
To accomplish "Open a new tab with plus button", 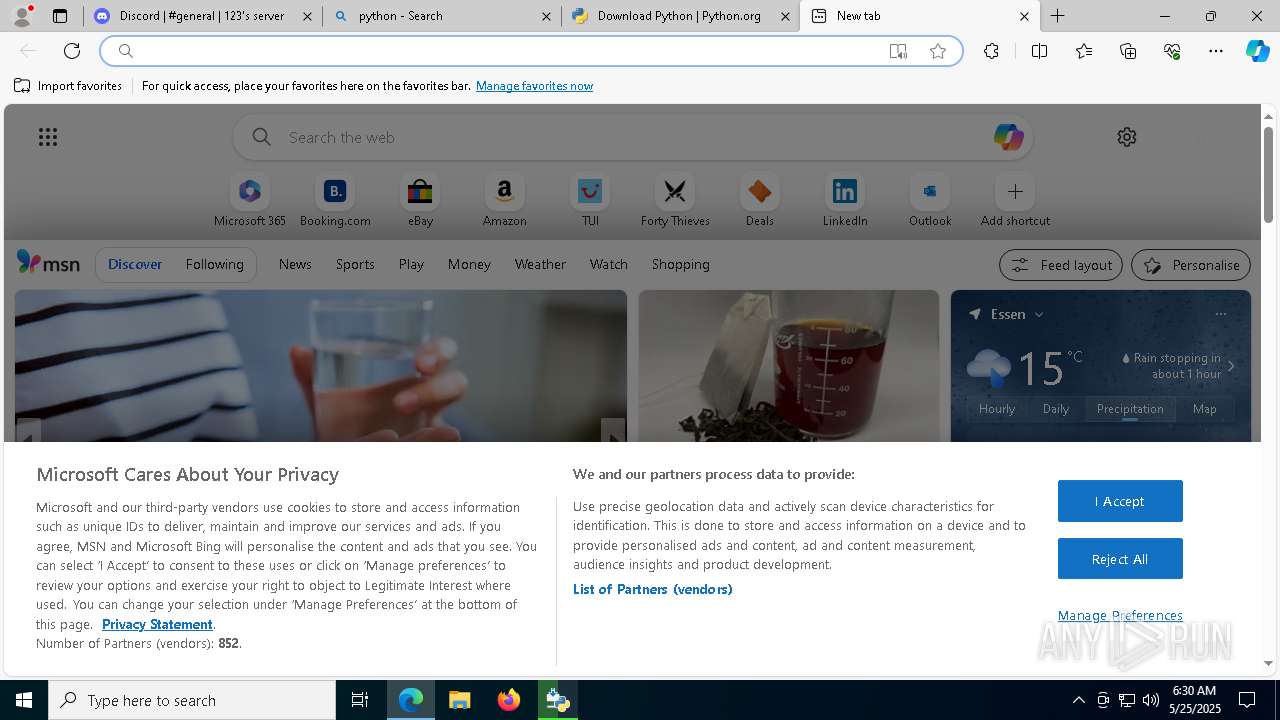I will click(x=1057, y=16).
